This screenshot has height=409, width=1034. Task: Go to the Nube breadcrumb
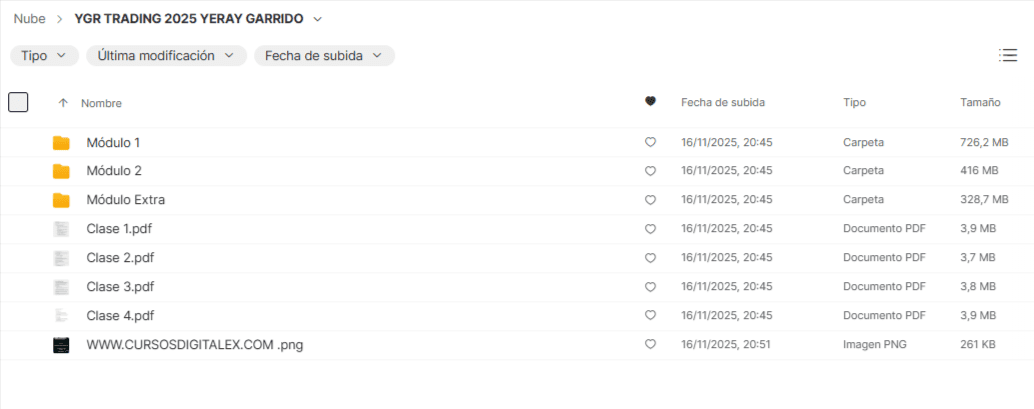[29, 19]
